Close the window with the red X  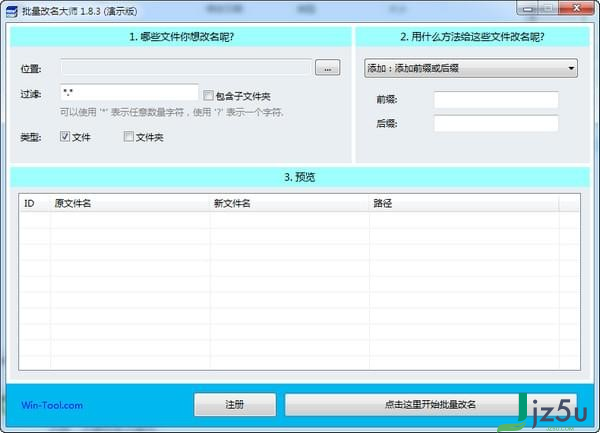pyautogui.click(x=576, y=8)
